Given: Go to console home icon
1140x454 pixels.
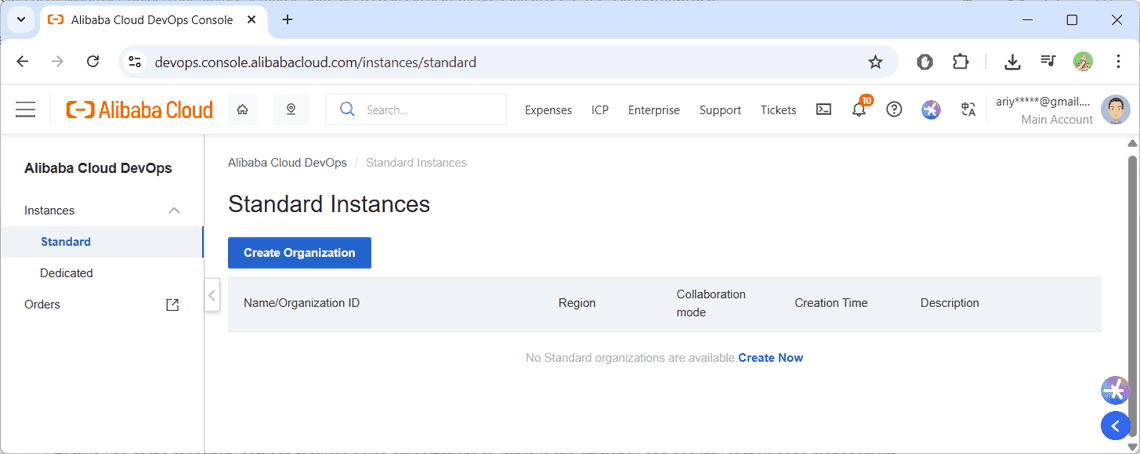Looking at the screenshot, I should click(242, 110).
